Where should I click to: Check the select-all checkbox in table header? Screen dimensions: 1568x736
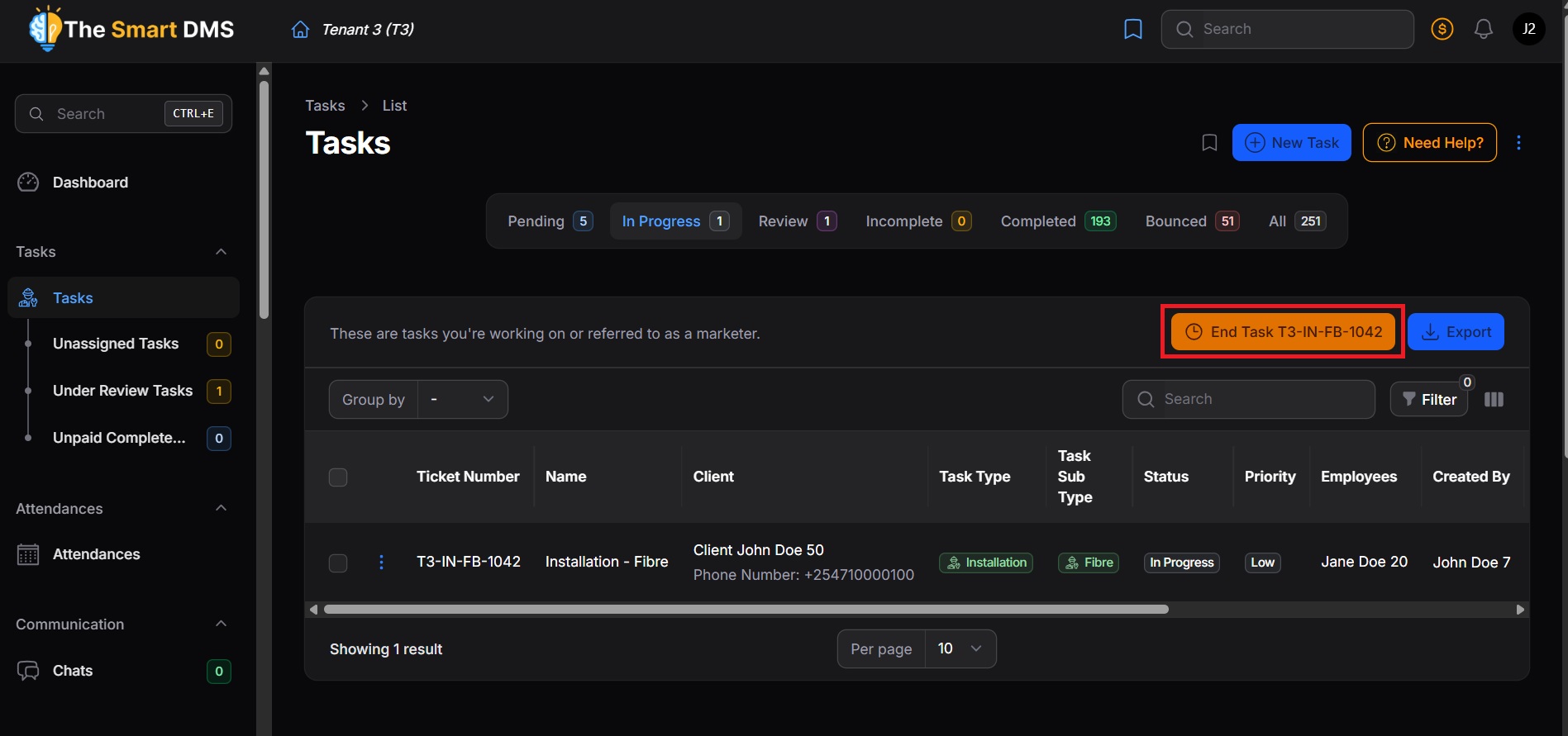click(x=338, y=477)
